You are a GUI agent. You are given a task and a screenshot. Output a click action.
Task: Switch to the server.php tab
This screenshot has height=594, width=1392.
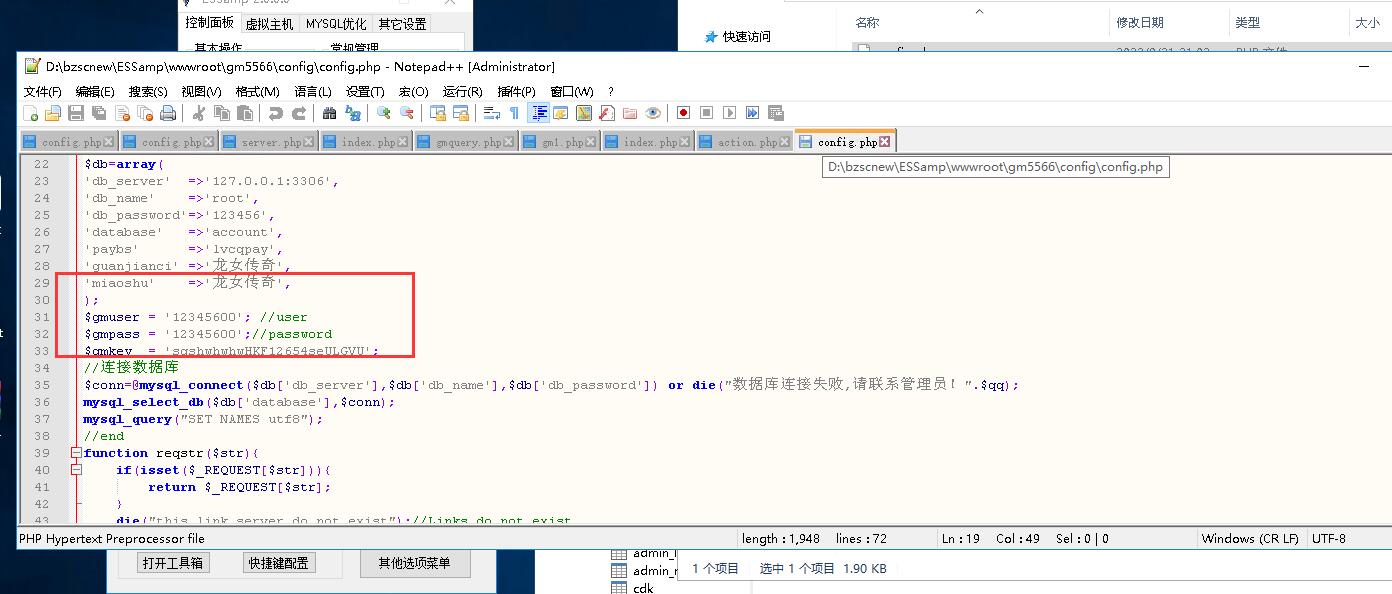coord(264,142)
